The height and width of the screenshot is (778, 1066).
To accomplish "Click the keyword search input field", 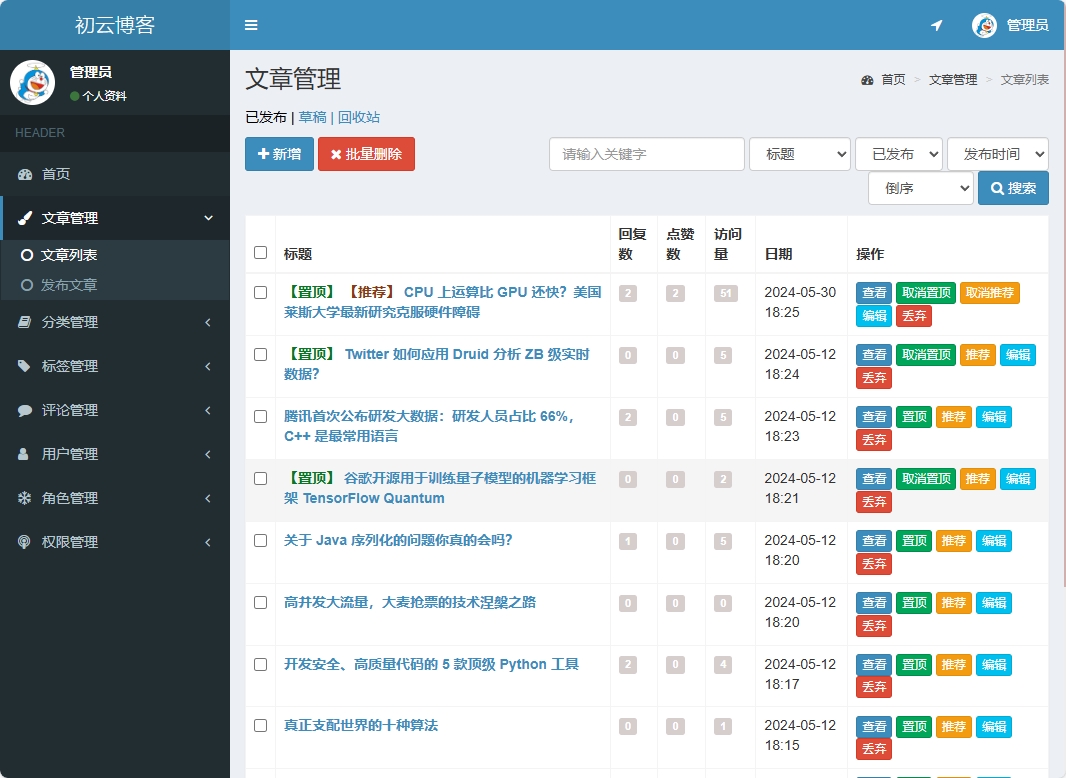I will coord(646,154).
